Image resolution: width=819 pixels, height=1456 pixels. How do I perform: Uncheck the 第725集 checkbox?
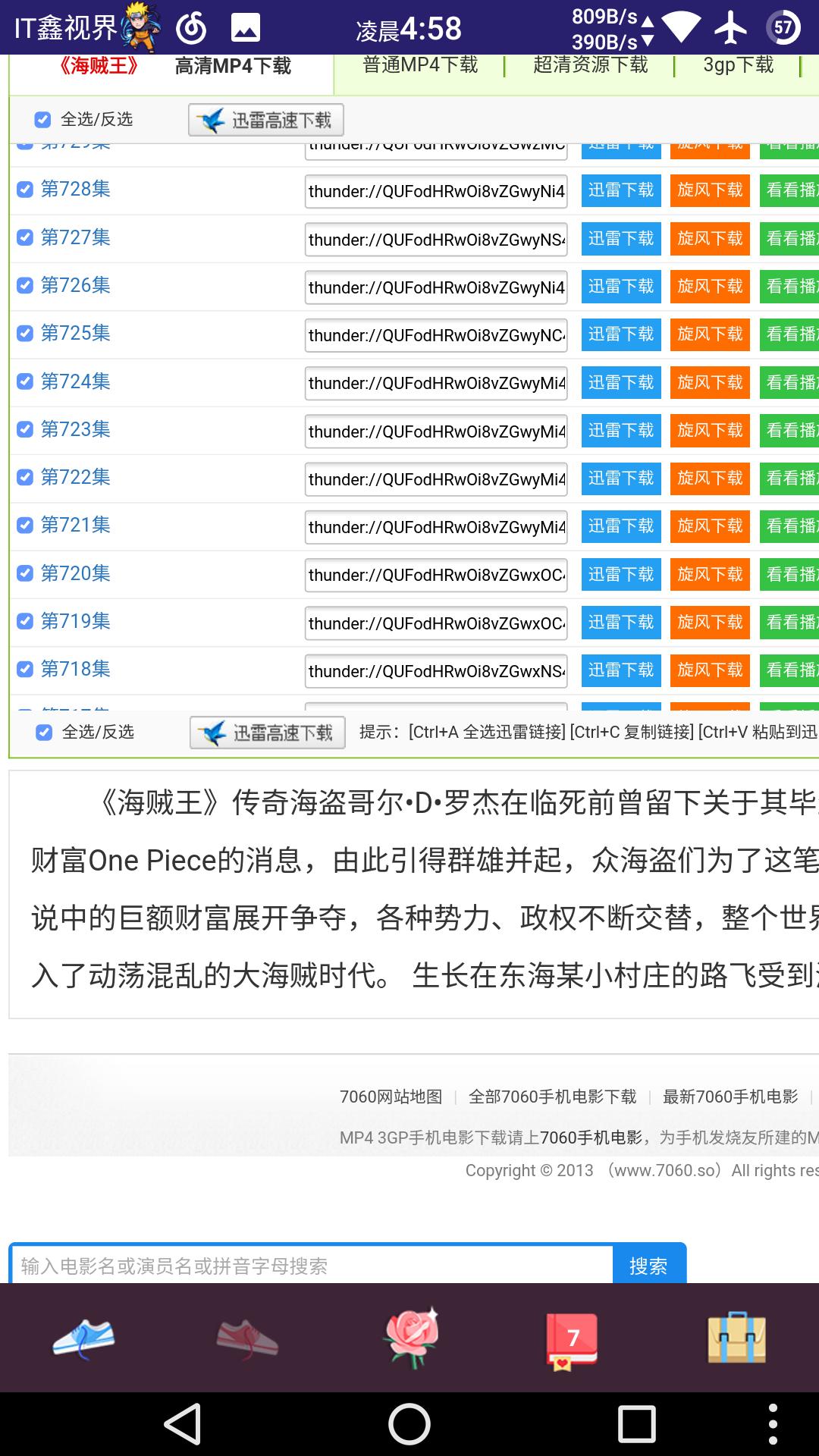tap(25, 333)
